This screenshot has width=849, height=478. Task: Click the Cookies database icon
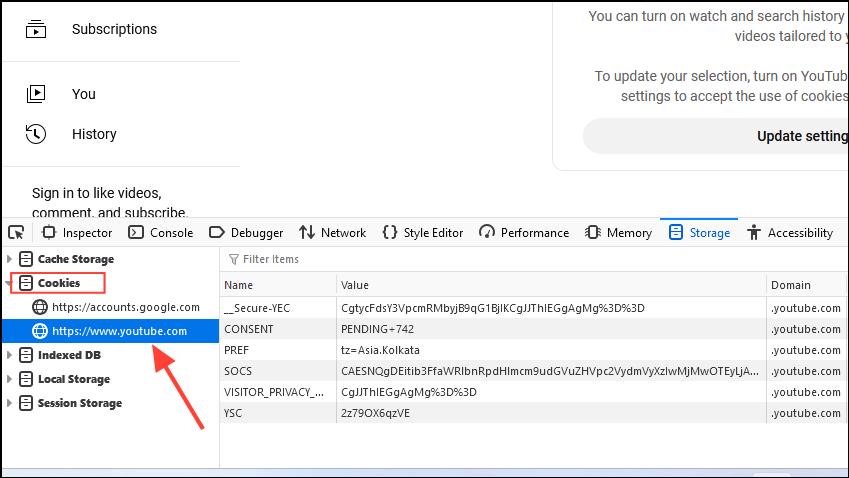pos(25,283)
